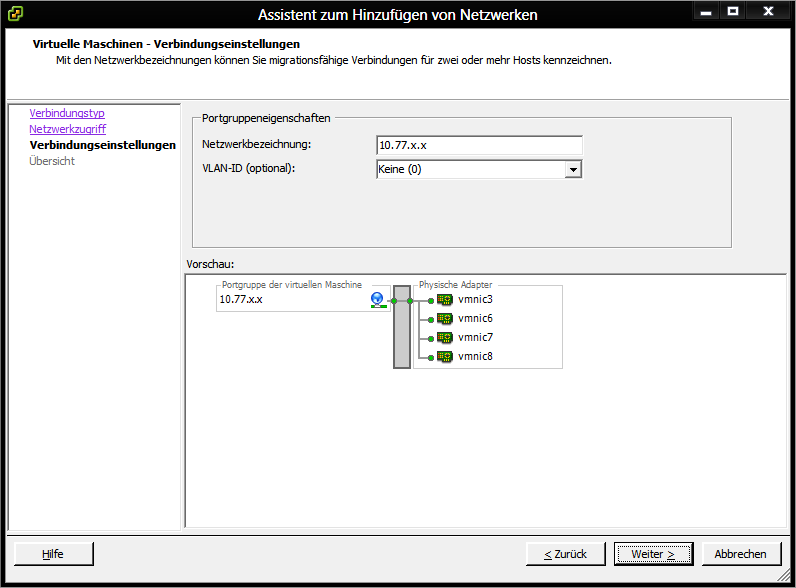This screenshot has height=588, width=796.
Task: Click the Zurück button
Action: click(x=565, y=554)
